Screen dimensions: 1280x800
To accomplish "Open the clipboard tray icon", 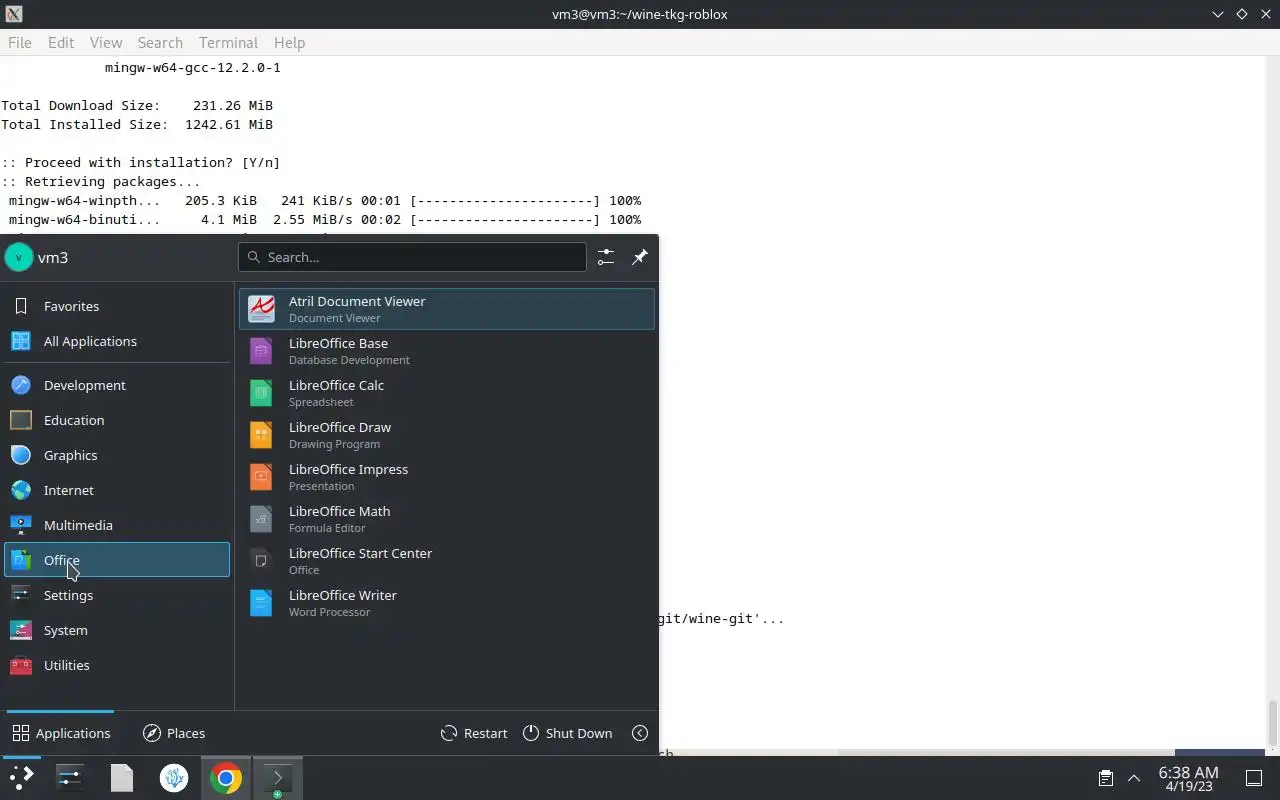I will click(1106, 778).
